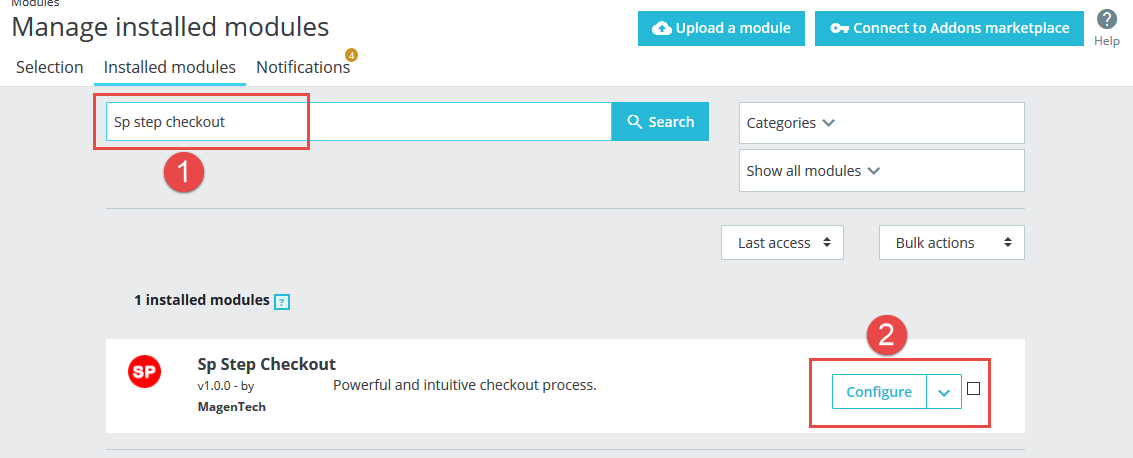
Task: Click the '1 installed modules' heading
Action: (x=202, y=301)
